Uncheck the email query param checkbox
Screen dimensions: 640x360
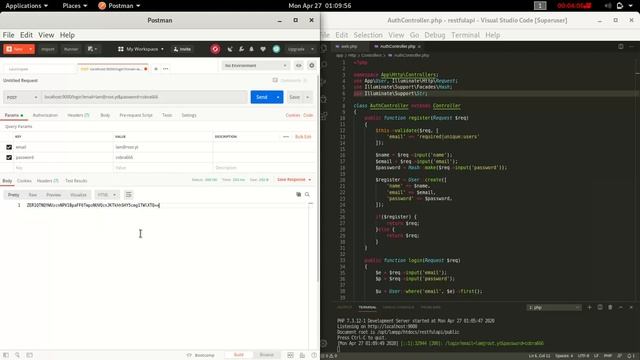click(9, 147)
